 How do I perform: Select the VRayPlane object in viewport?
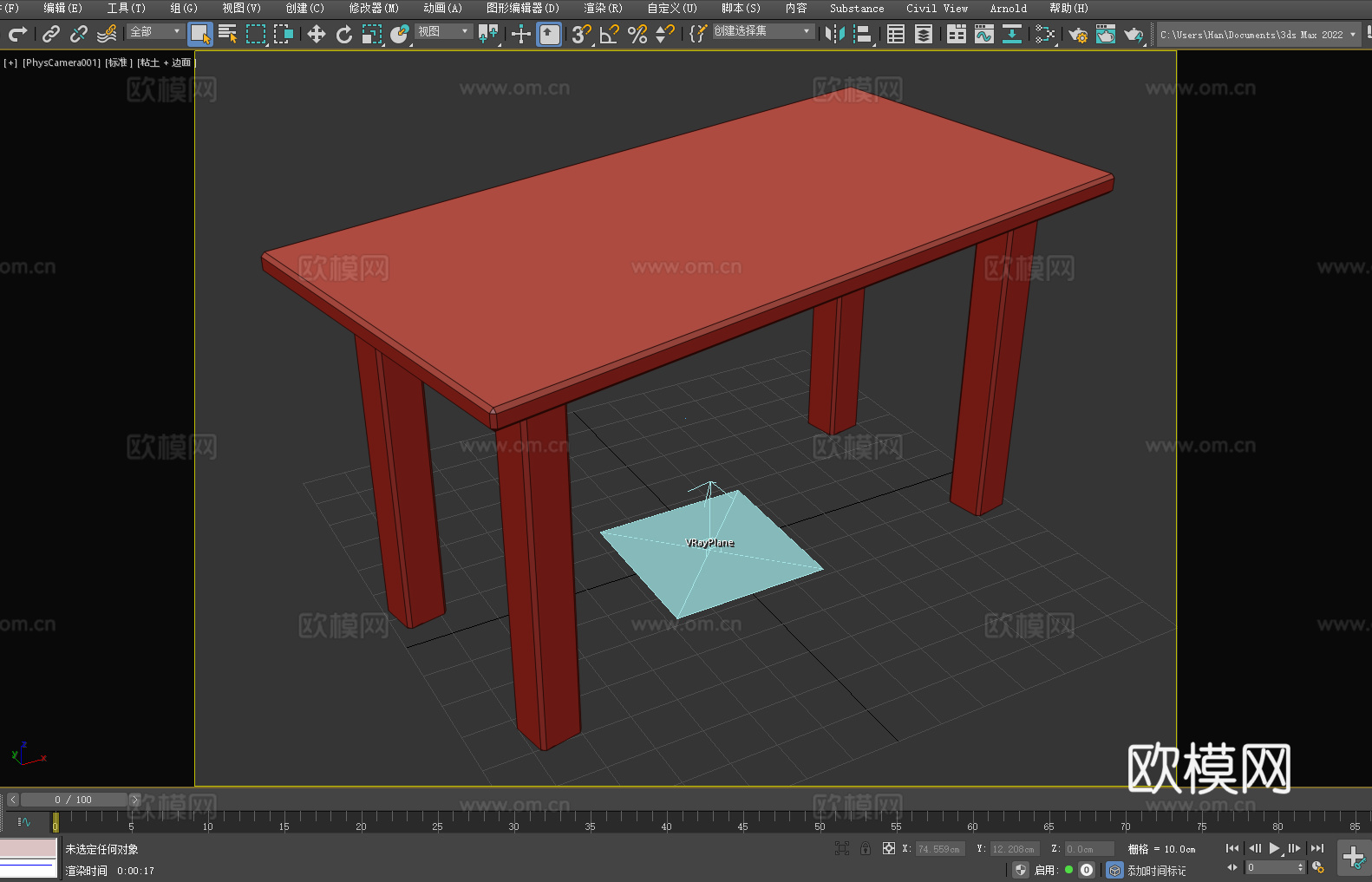pos(709,555)
